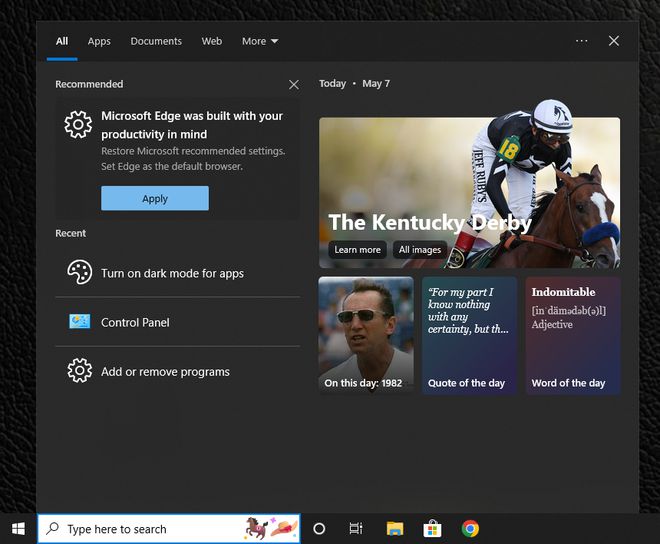Click Learn more on Kentucky Derby
The image size is (660, 544).
tap(357, 250)
